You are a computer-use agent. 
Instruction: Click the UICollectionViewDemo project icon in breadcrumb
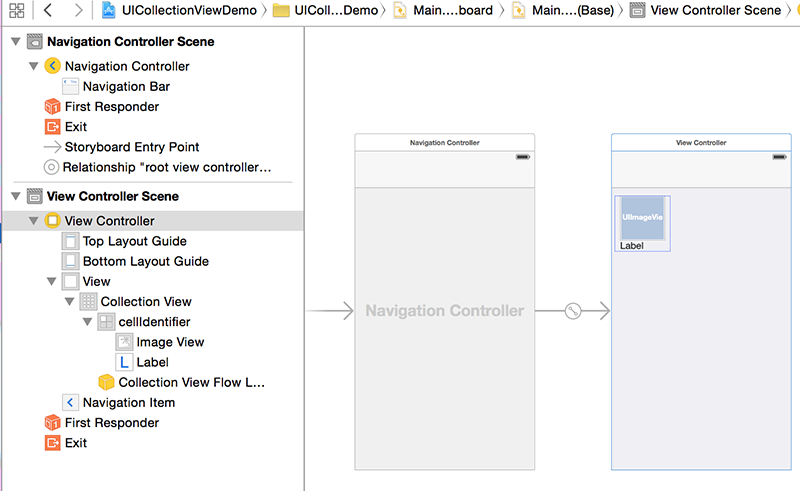108,10
